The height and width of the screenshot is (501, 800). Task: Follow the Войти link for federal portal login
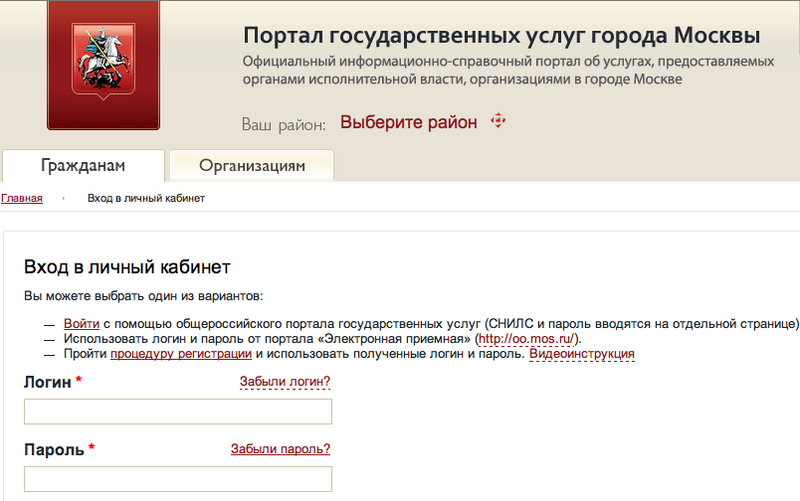pos(81,324)
